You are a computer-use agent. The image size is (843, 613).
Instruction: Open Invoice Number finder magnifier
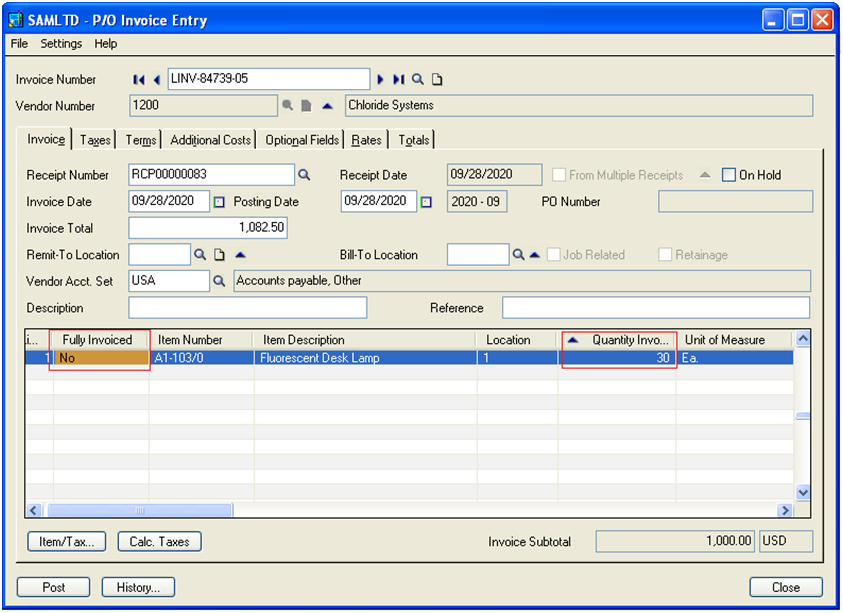(418, 80)
